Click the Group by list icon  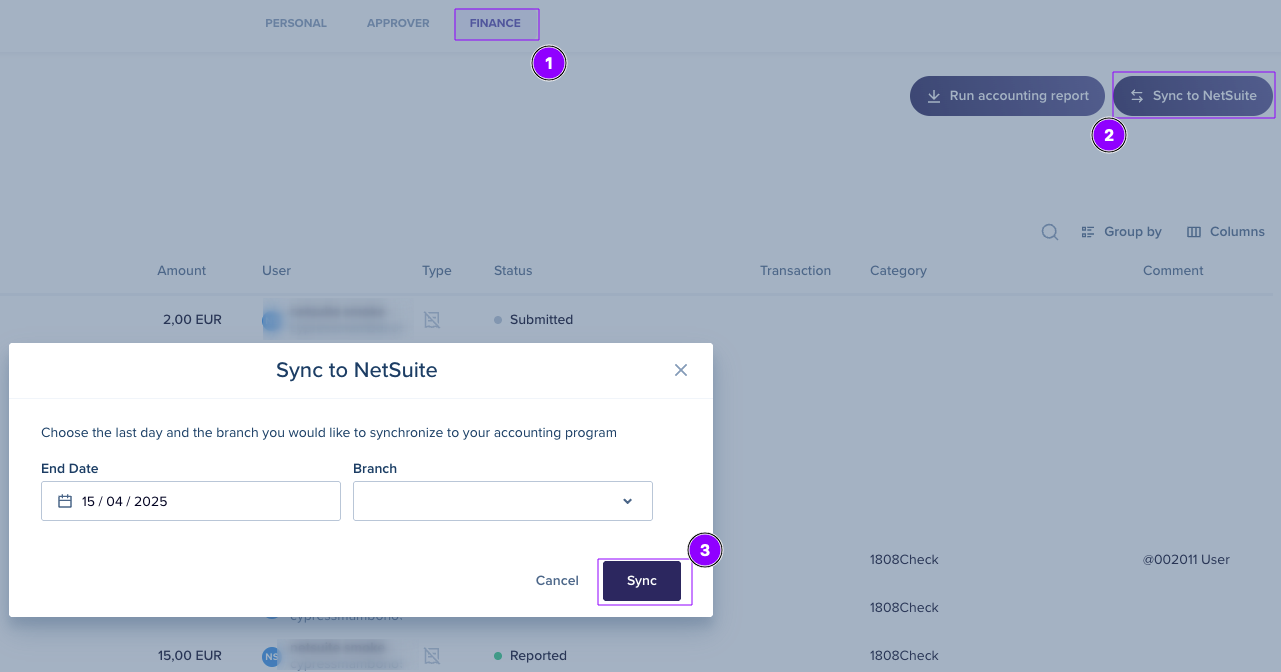1088,232
